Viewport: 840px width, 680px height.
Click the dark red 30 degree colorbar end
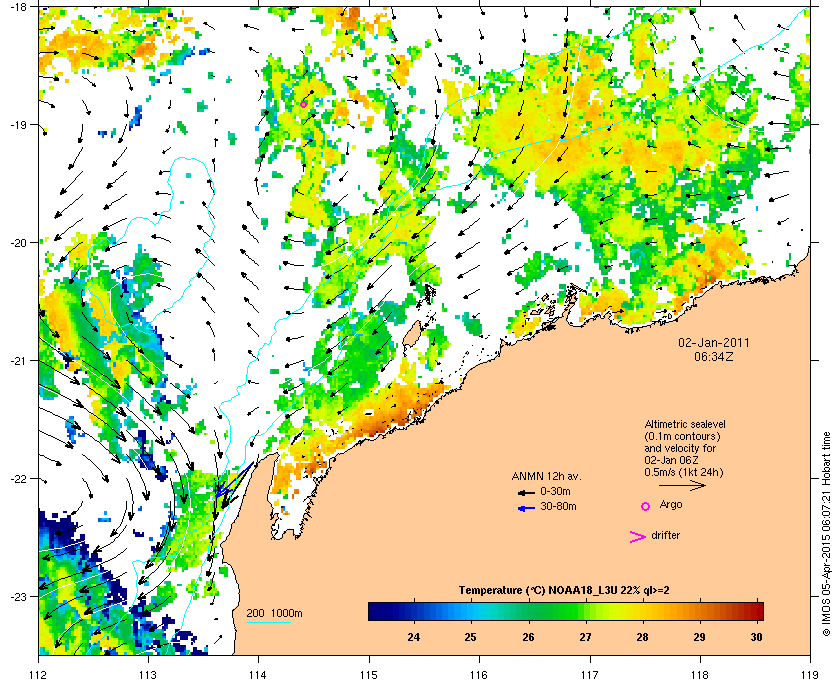[x=756, y=611]
